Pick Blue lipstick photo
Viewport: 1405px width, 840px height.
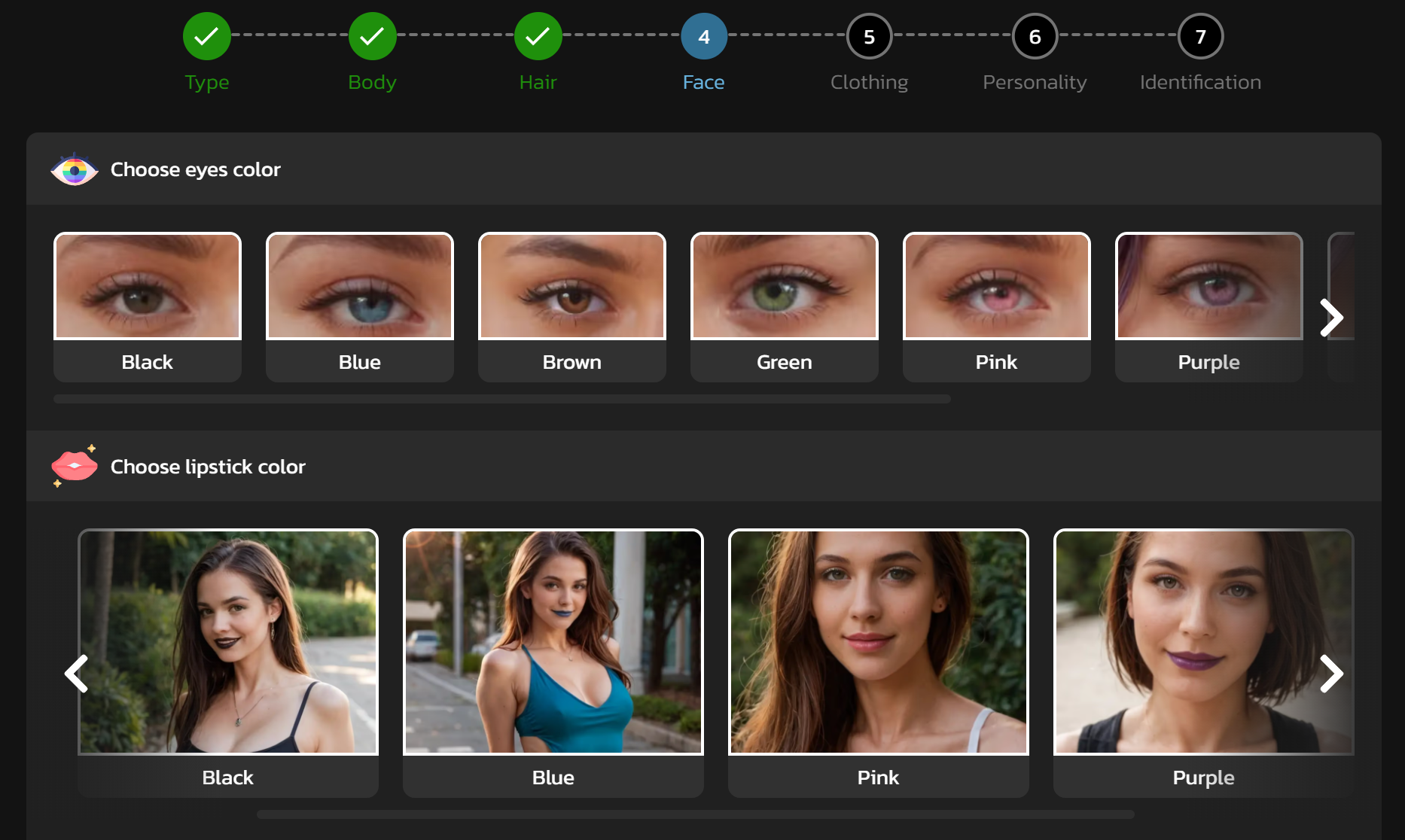(553, 642)
